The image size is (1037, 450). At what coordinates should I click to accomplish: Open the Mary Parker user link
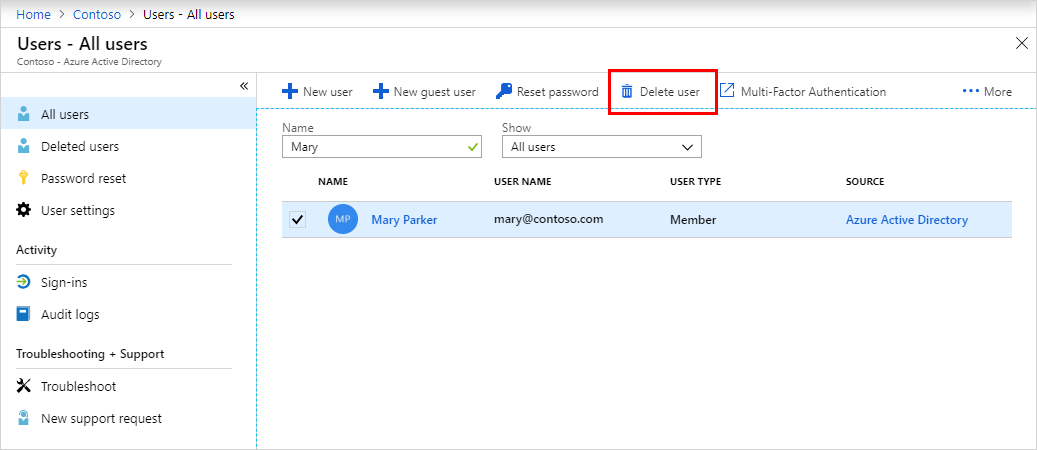click(x=404, y=220)
